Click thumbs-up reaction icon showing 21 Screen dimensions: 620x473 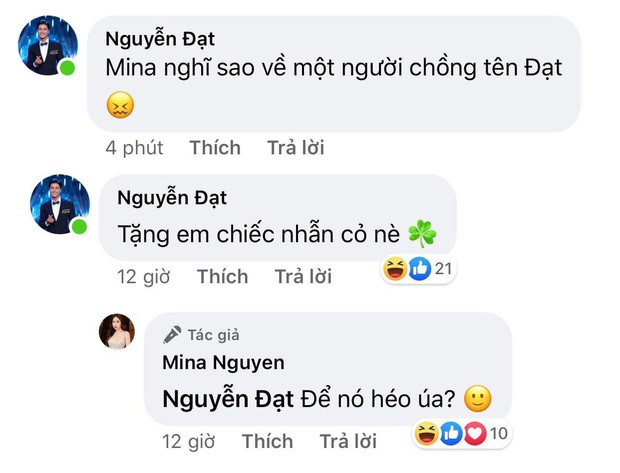(x=419, y=268)
